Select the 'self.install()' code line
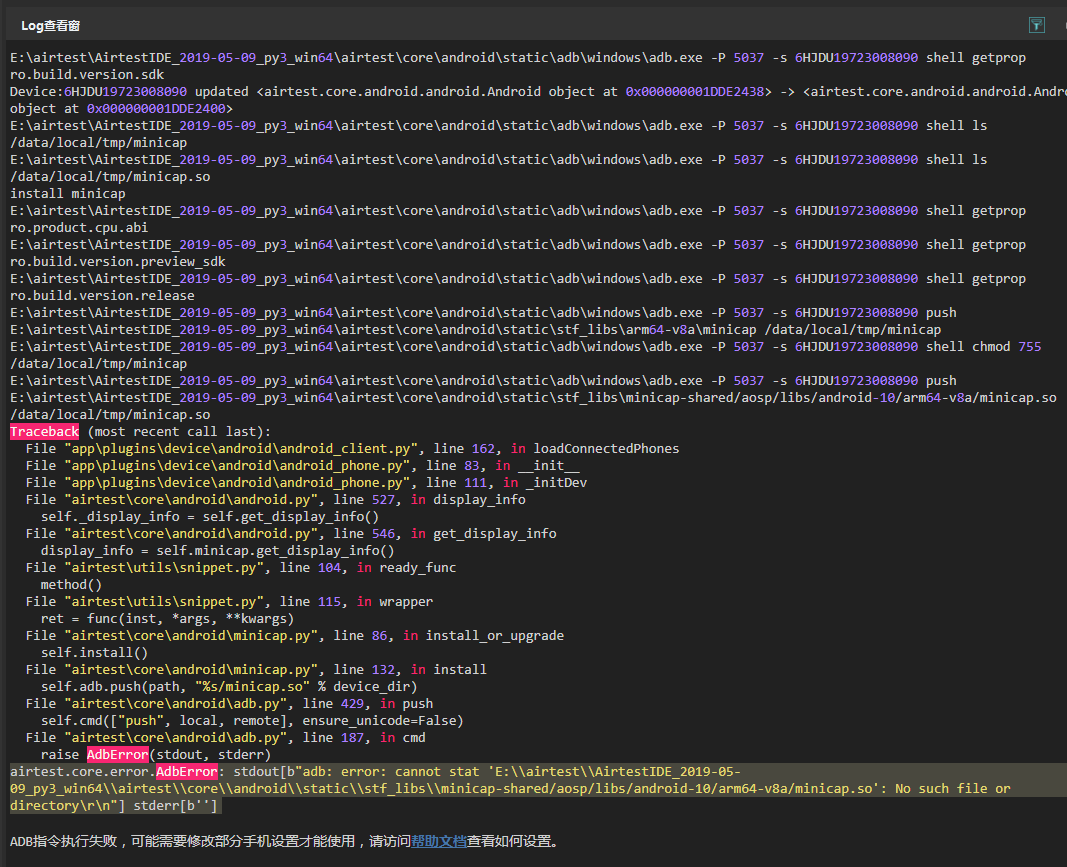Viewport: 1067px width, 867px height. pos(95,653)
